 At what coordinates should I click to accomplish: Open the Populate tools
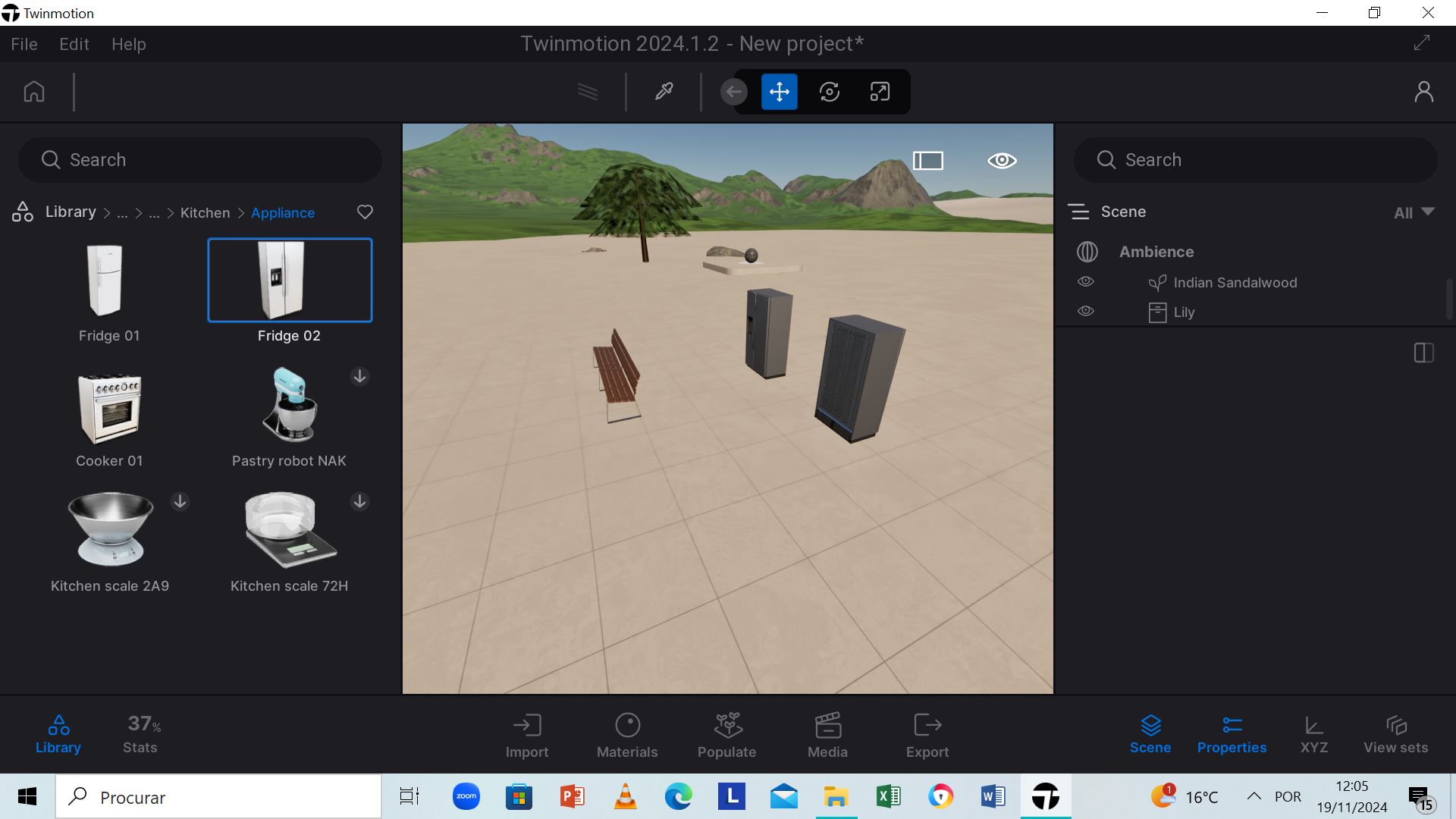(726, 736)
